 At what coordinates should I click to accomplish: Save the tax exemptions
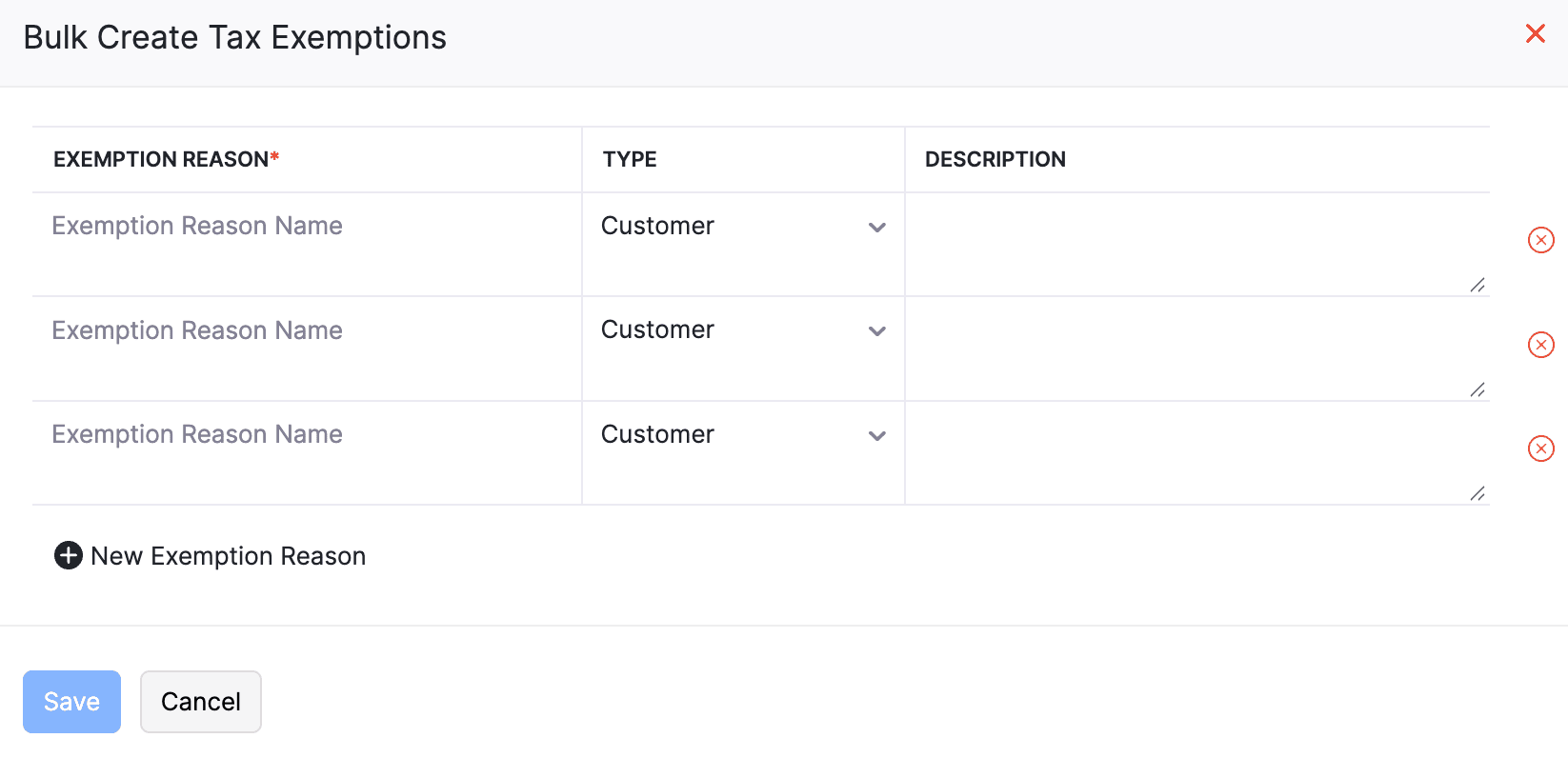[71, 702]
